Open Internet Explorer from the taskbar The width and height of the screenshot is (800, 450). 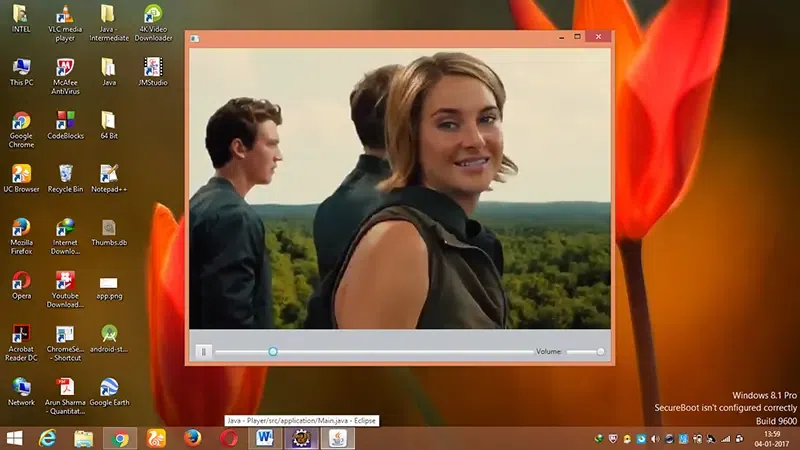47,438
